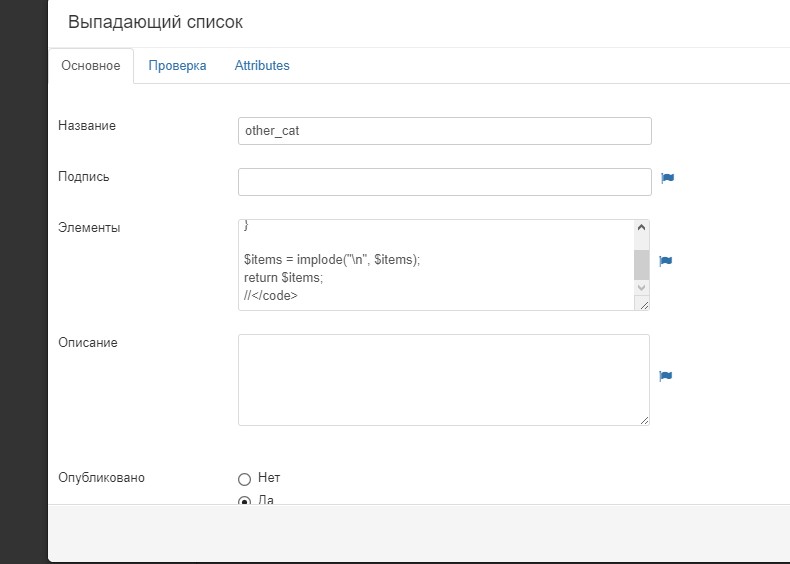
Task: Open the Attributes tab
Action: pos(262,66)
